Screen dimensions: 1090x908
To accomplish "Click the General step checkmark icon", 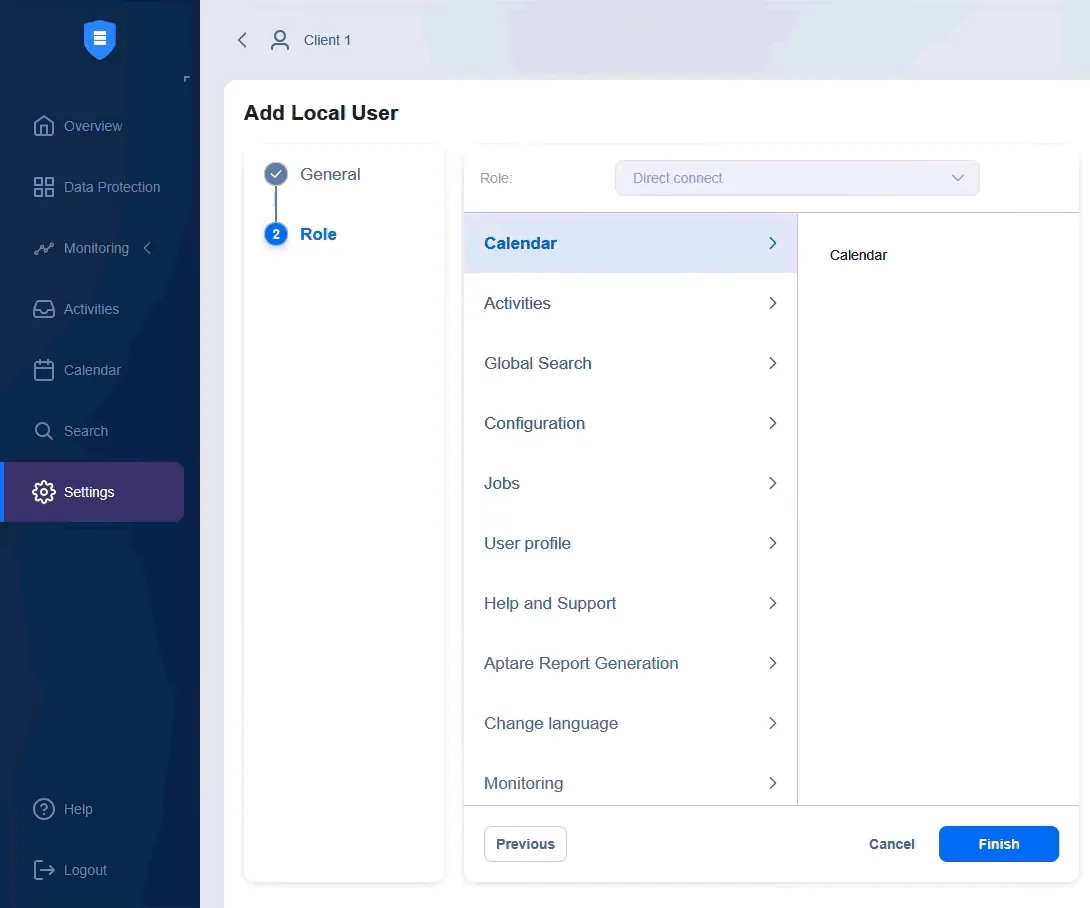I will pos(276,174).
